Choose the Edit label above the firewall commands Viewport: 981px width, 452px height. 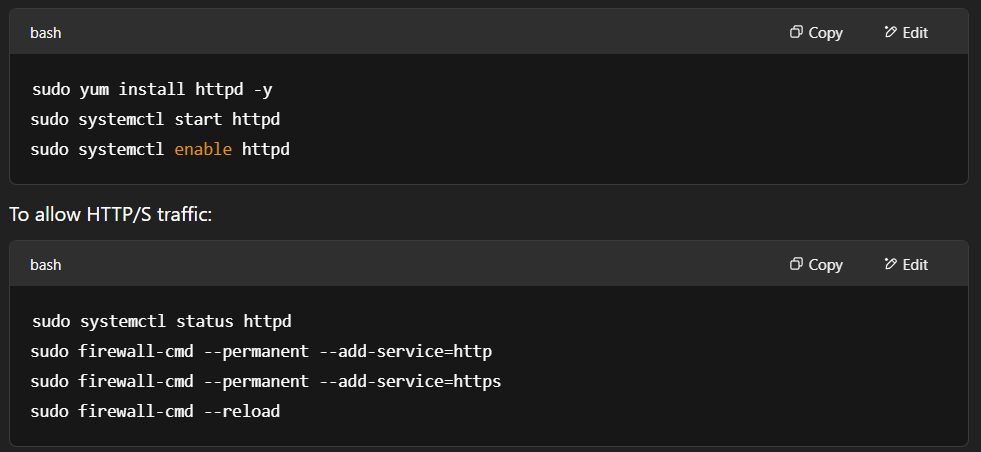(x=915, y=265)
